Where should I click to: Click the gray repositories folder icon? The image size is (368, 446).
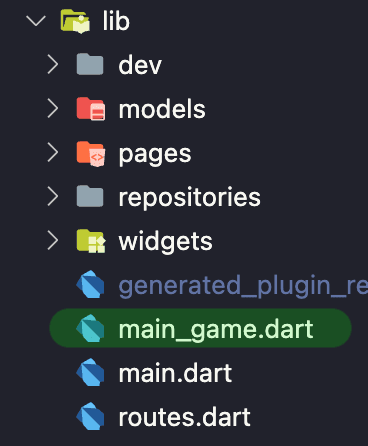point(90,196)
